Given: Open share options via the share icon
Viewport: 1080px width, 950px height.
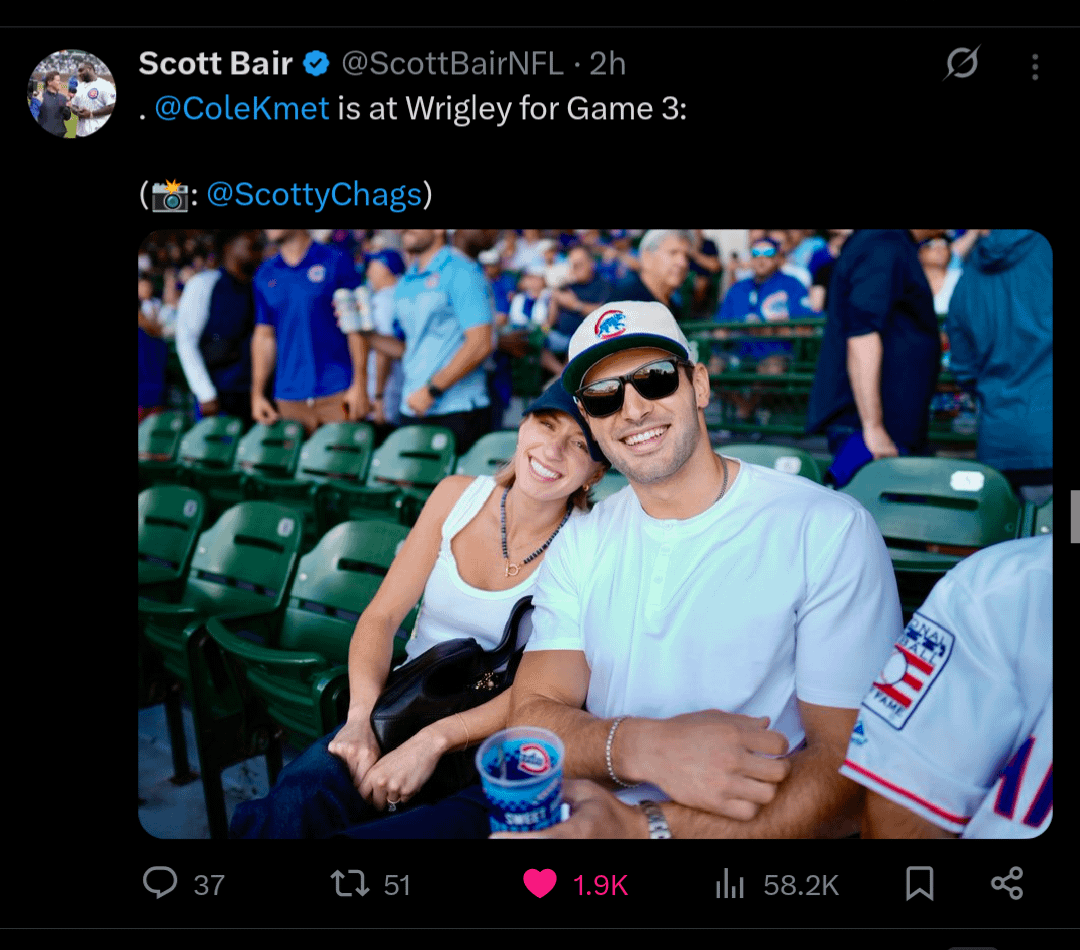Looking at the screenshot, I should click(x=1006, y=883).
